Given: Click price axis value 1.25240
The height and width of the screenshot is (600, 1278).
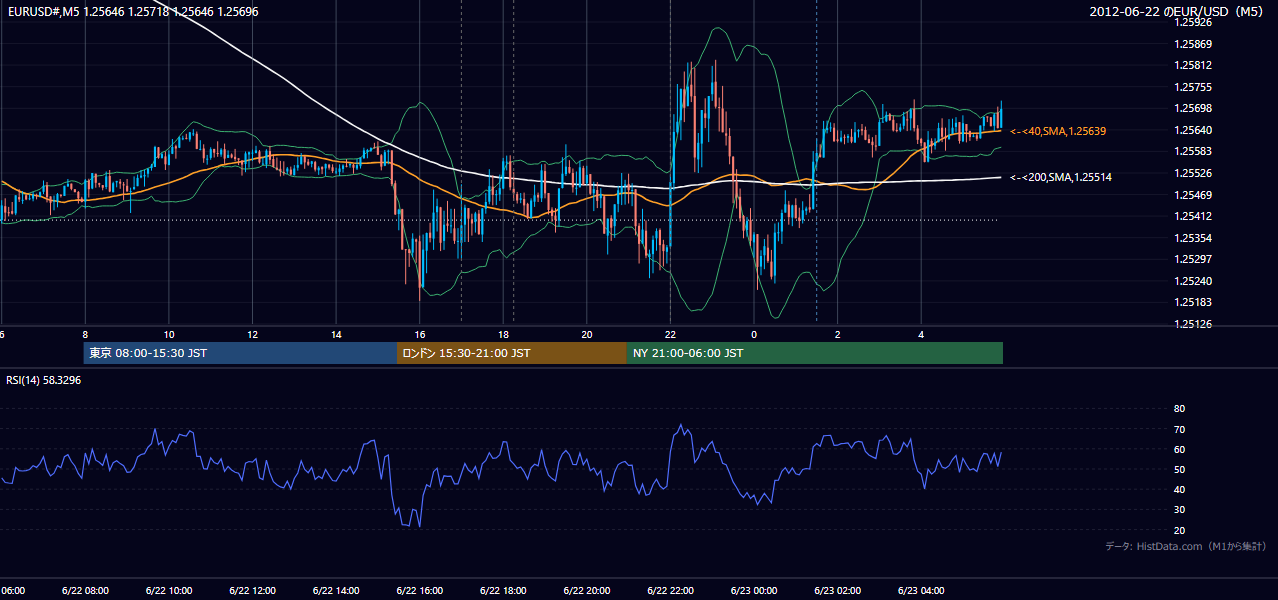Looking at the screenshot, I should click(1194, 281).
